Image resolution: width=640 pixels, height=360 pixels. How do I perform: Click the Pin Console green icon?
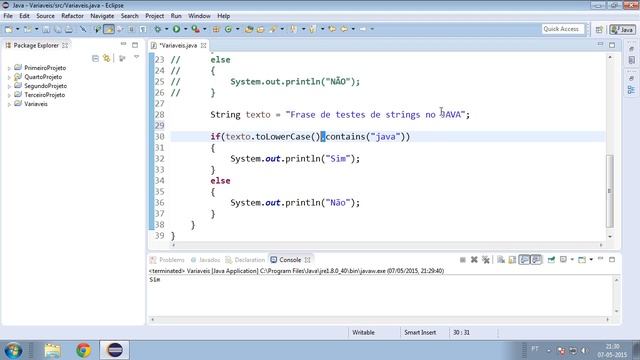pos(551,260)
